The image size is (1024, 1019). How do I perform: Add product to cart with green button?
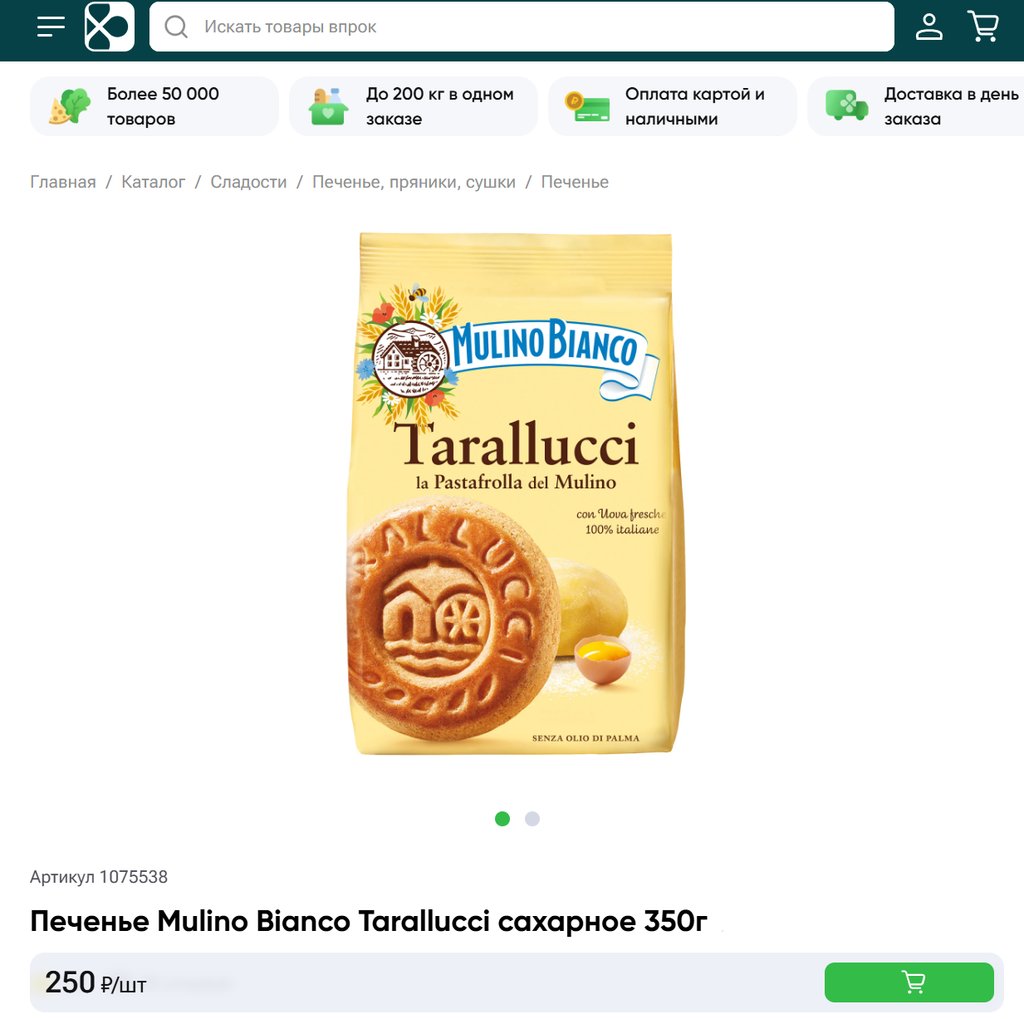[909, 982]
